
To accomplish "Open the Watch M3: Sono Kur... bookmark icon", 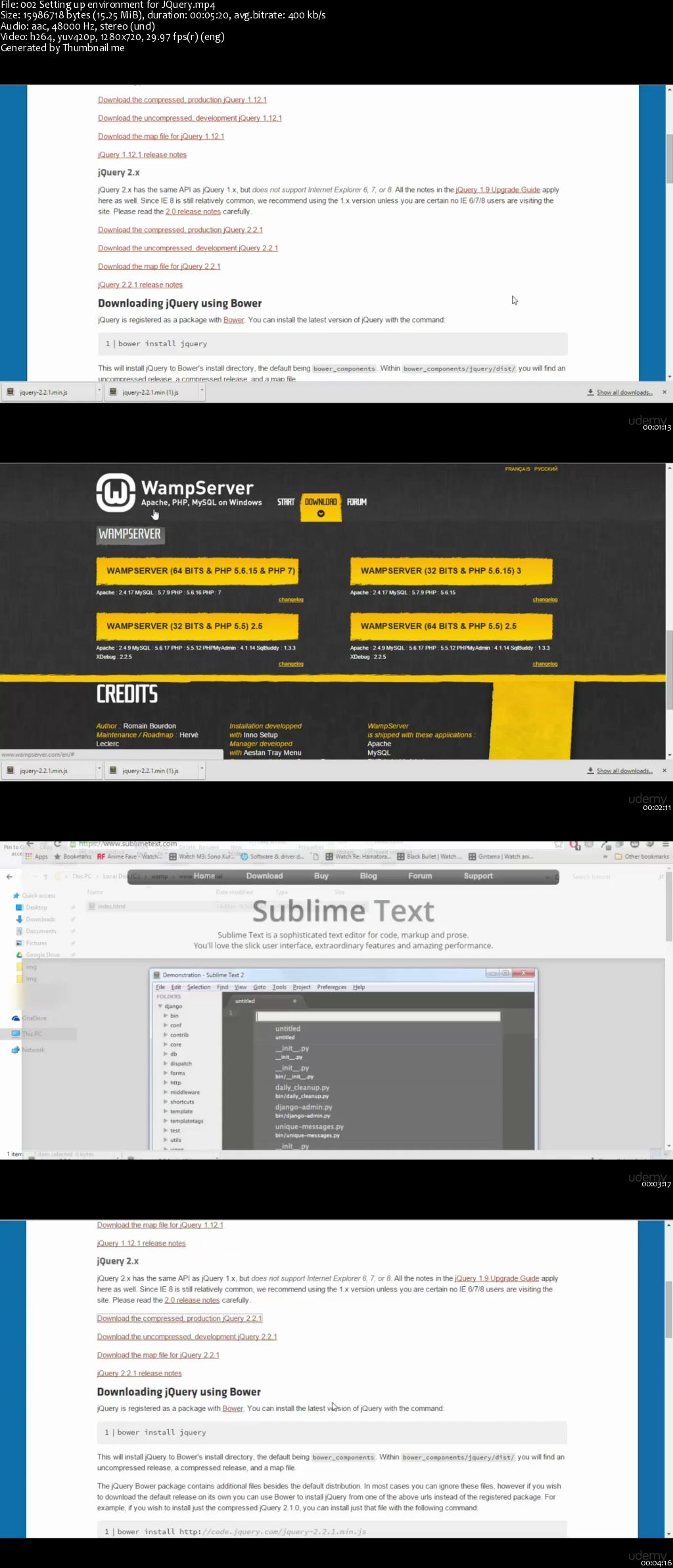I will click(173, 857).
